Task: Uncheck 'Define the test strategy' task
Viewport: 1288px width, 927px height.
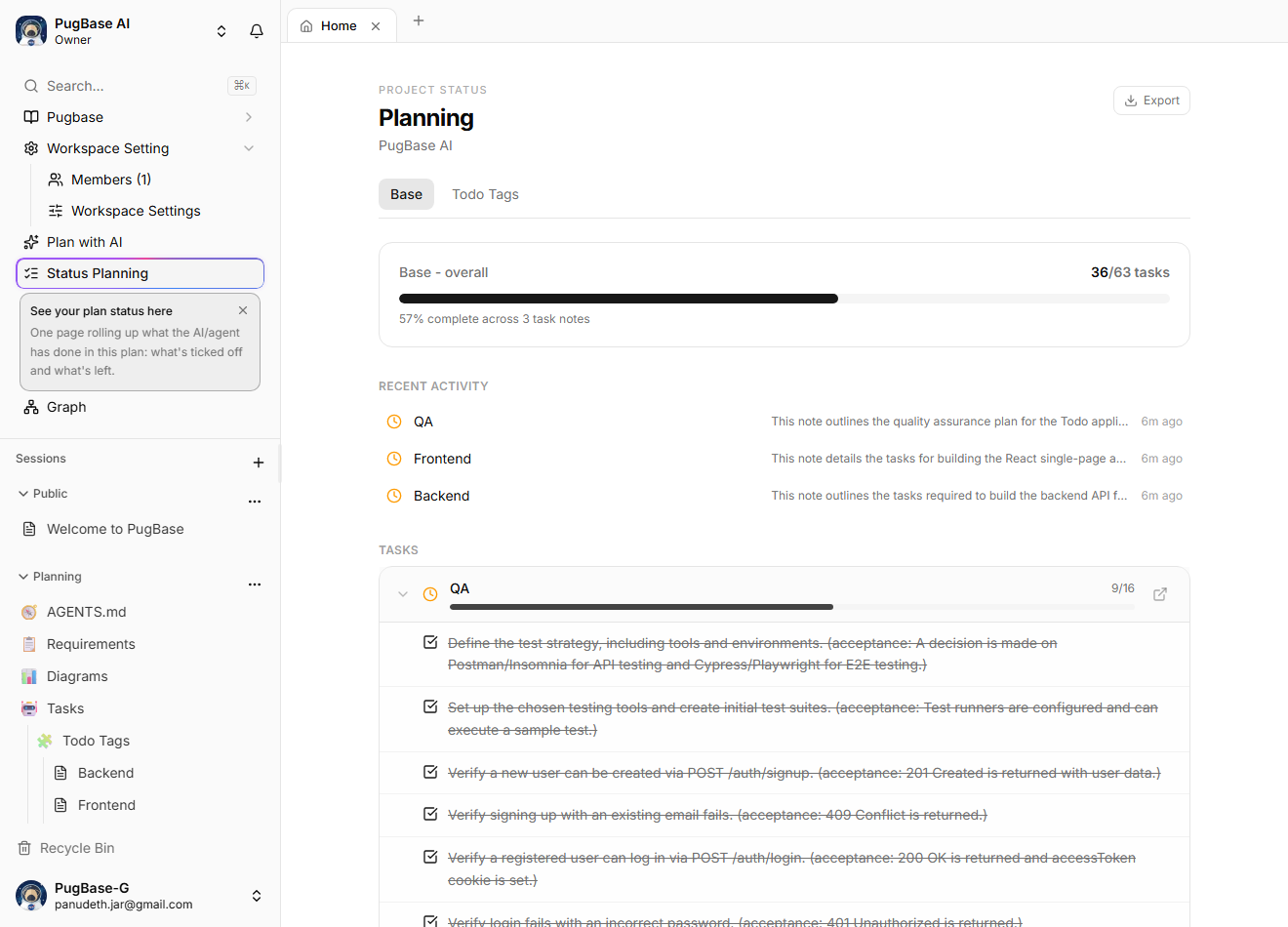Action: (x=430, y=642)
